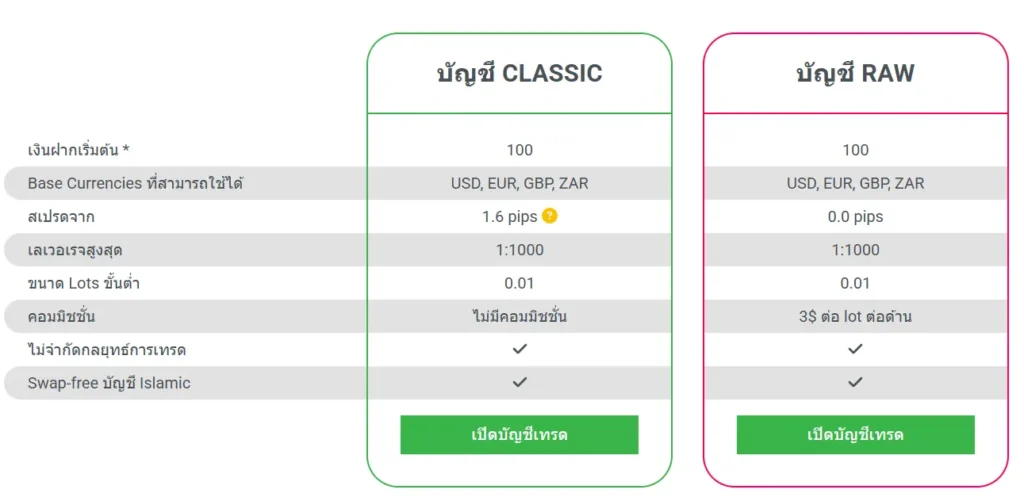Screen dimensions: 1024x501
Task: Click the yellow help icon beside 1.6 pips
Action: point(550,216)
